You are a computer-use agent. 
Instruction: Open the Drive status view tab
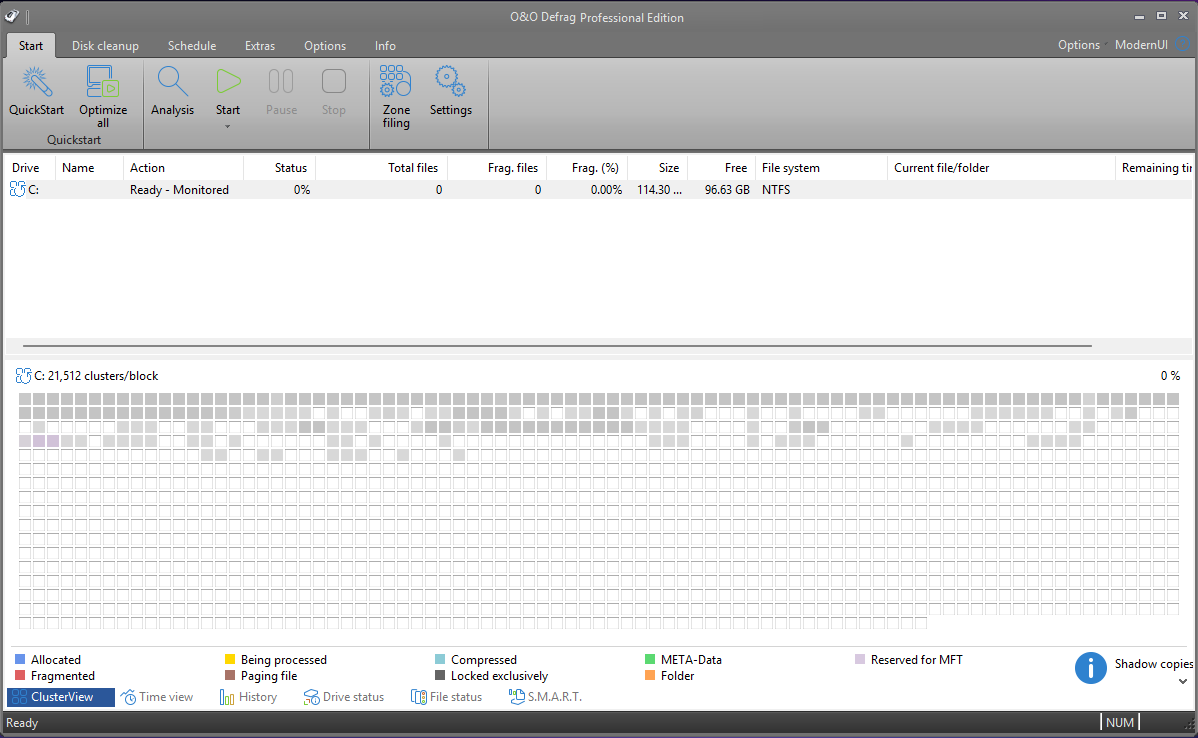[344, 697]
